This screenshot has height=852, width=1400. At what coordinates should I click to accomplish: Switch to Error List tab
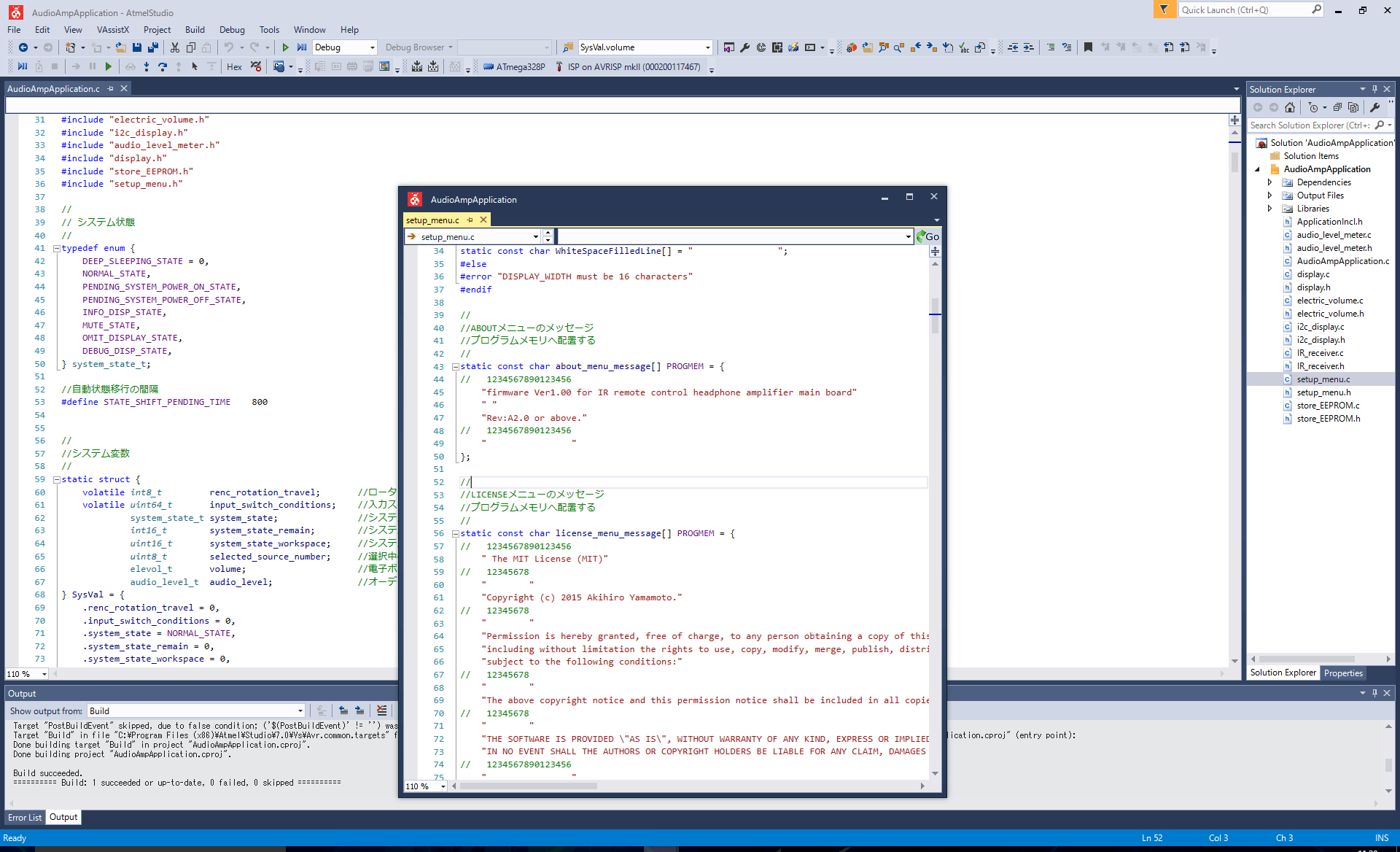(25, 818)
